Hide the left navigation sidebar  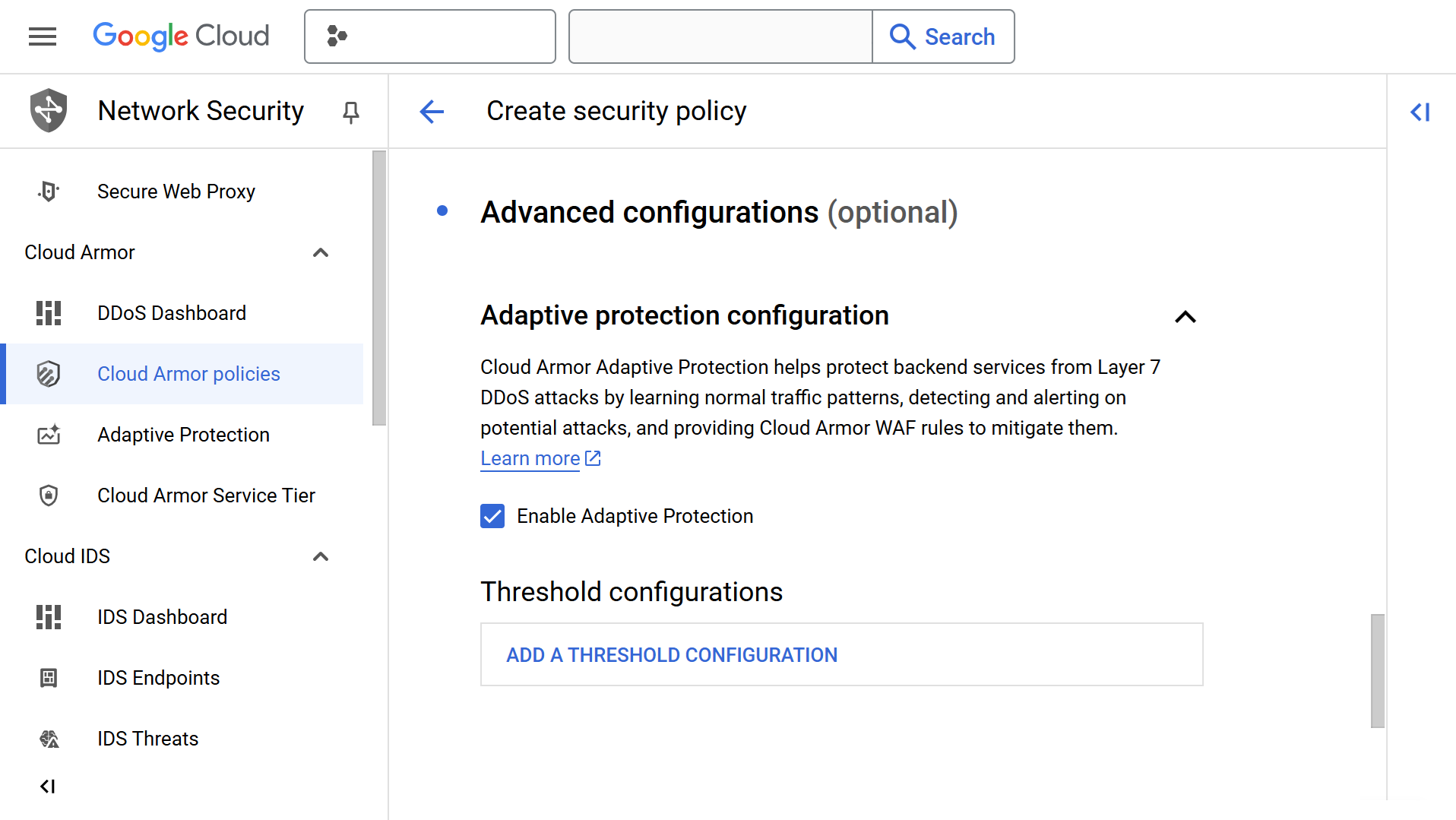tap(48, 787)
